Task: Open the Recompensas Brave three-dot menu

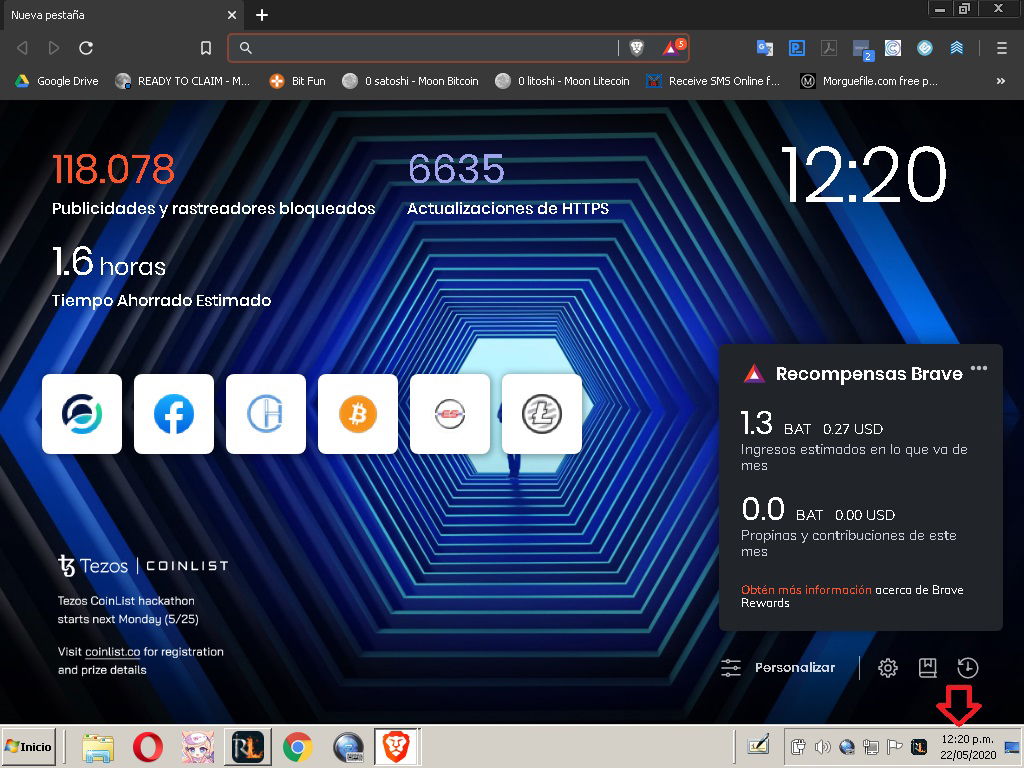Action: point(978,368)
